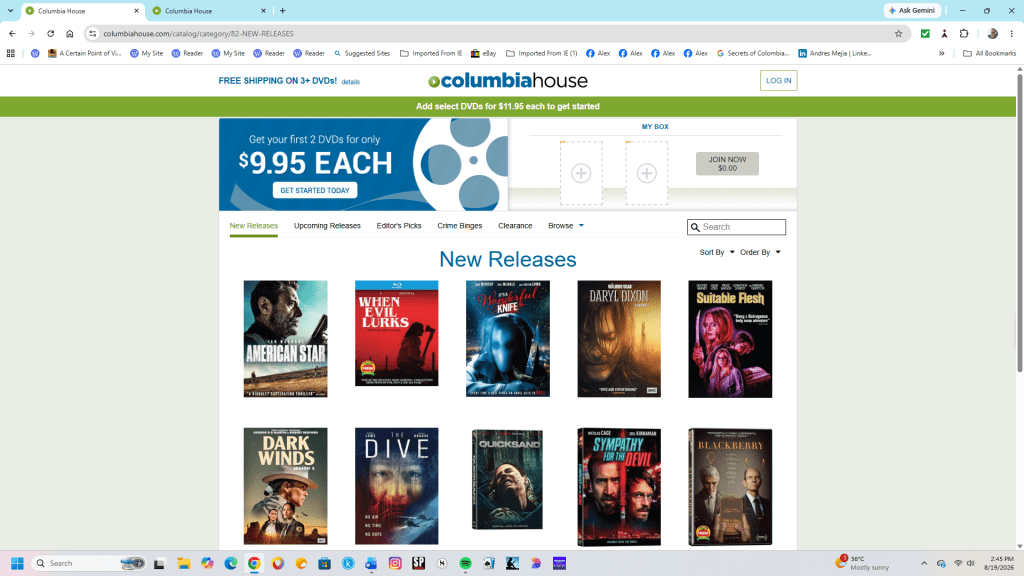
Task: Open a new browser tab
Action: (x=282, y=10)
